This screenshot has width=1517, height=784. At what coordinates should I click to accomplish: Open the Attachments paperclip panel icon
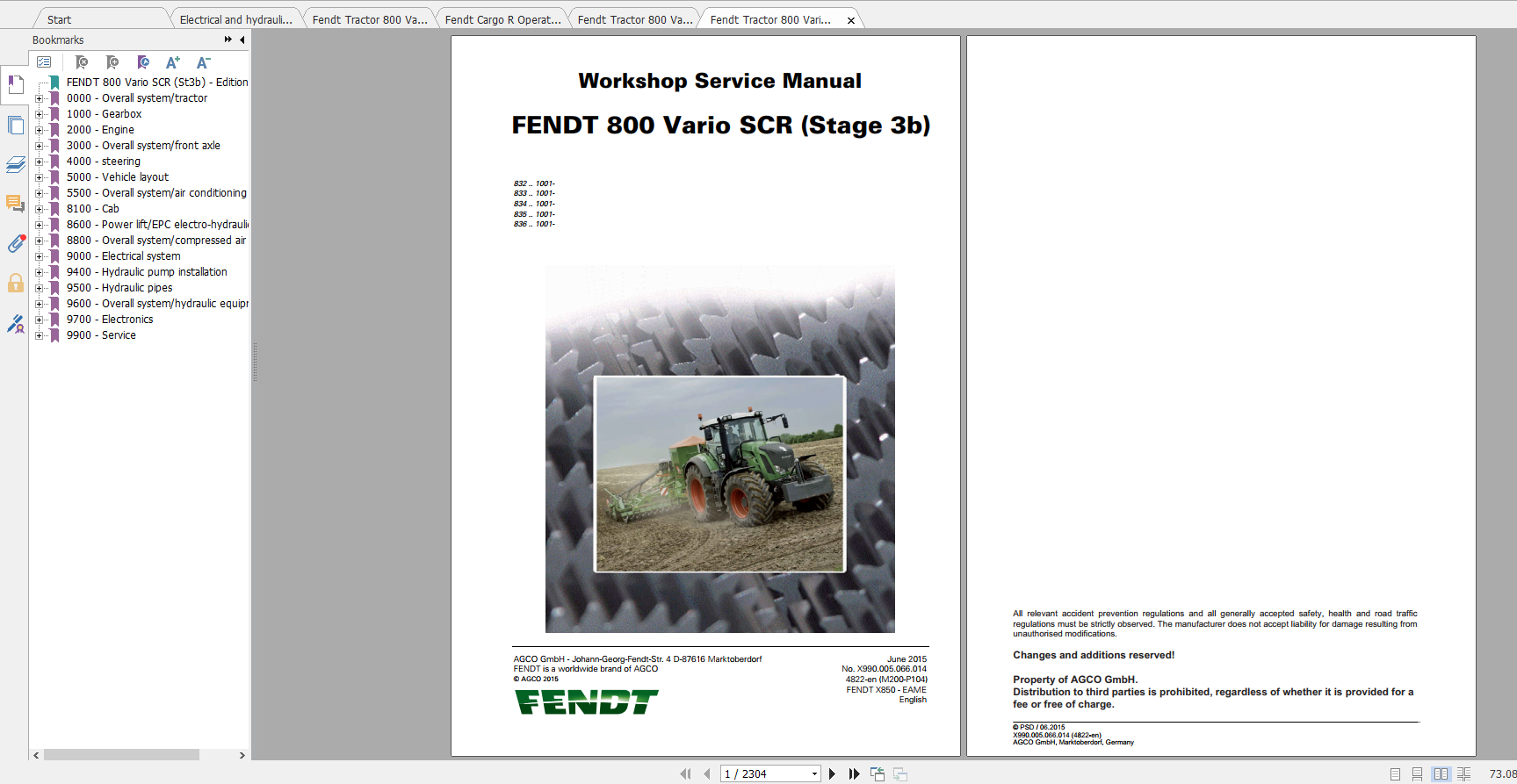coord(15,243)
